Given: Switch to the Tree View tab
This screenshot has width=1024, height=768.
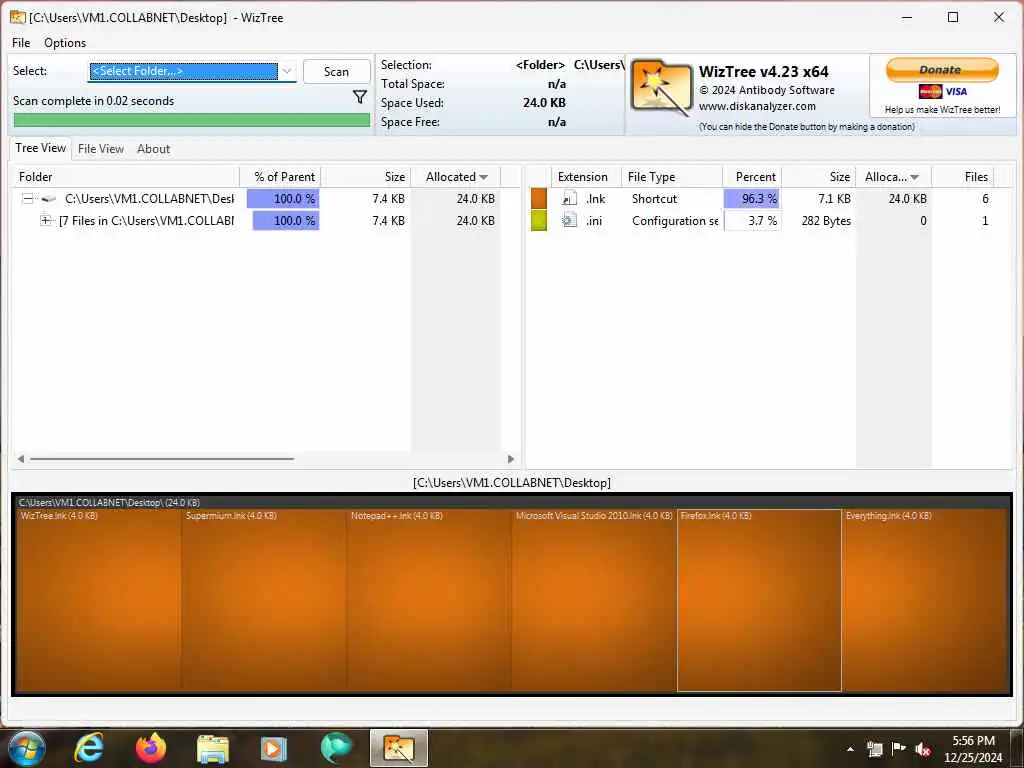Looking at the screenshot, I should pyautogui.click(x=40, y=148).
